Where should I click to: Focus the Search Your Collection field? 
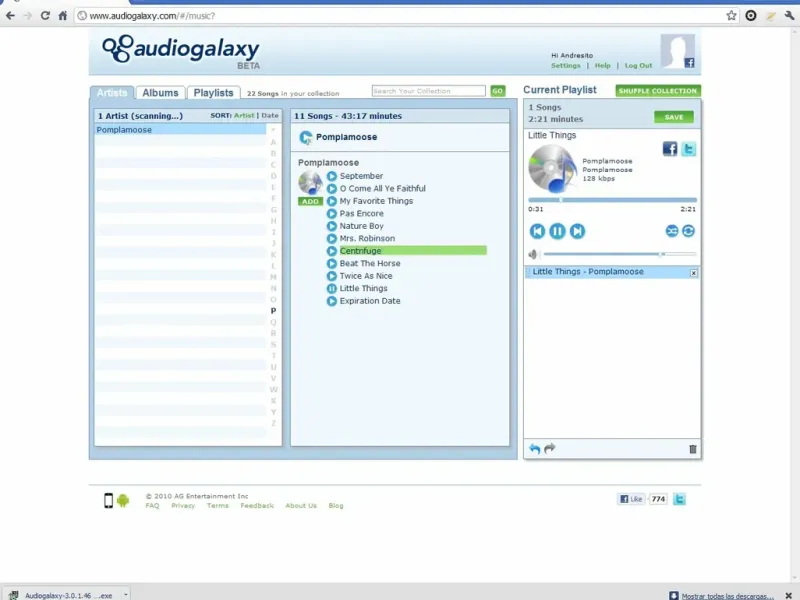429,91
